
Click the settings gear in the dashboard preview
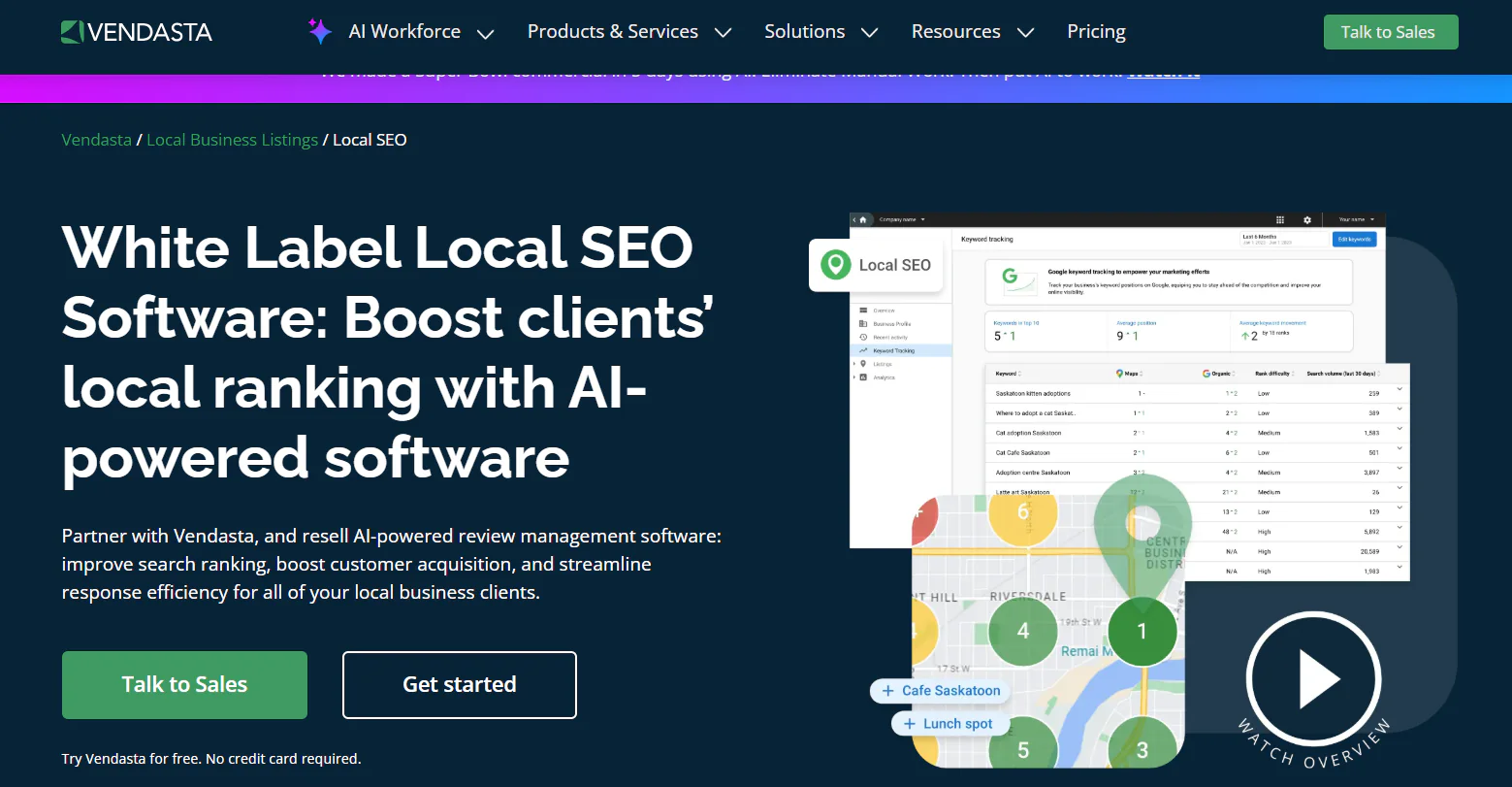(1307, 220)
